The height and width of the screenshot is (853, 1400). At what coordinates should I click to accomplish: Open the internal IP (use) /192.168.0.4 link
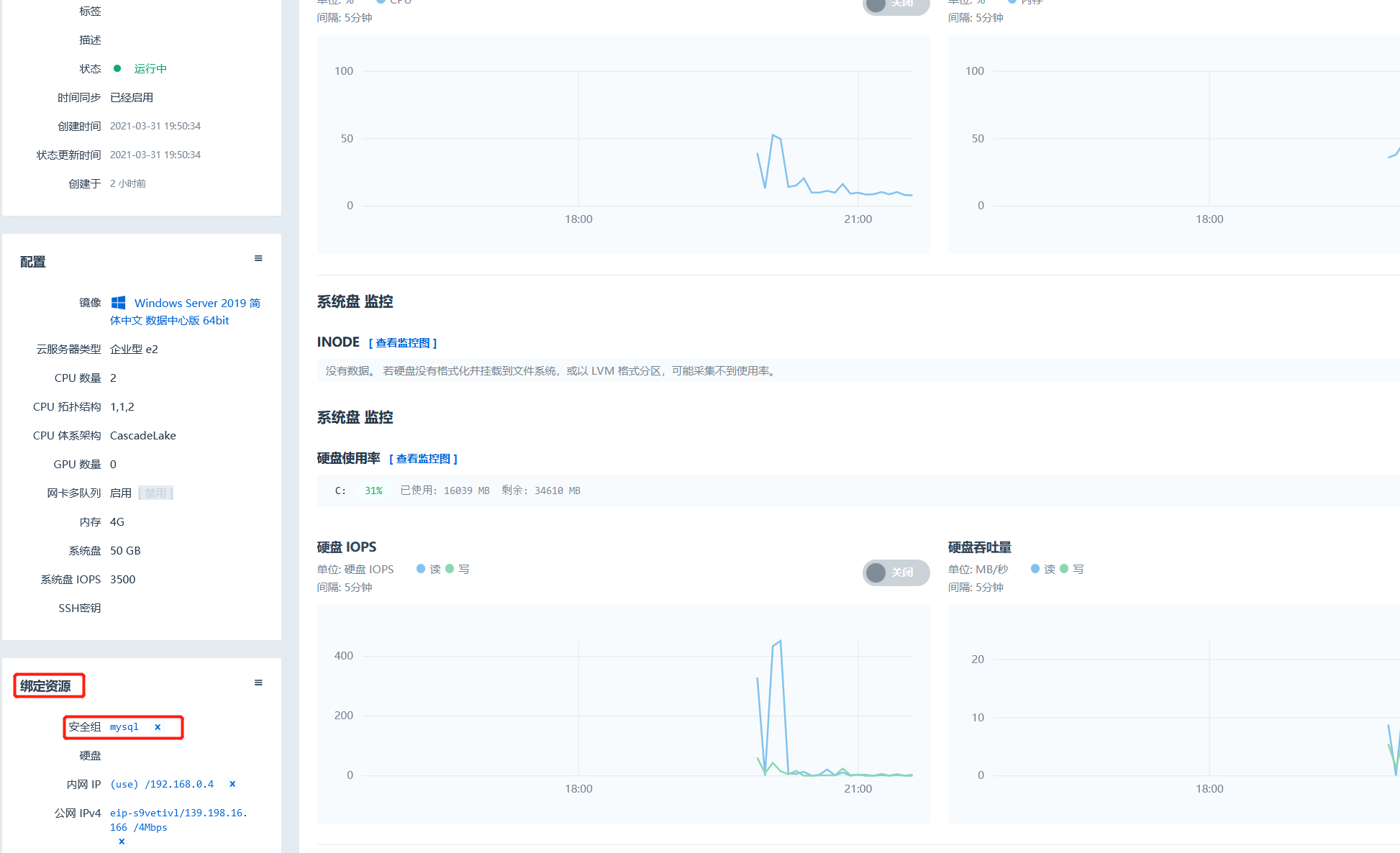(162, 784)
